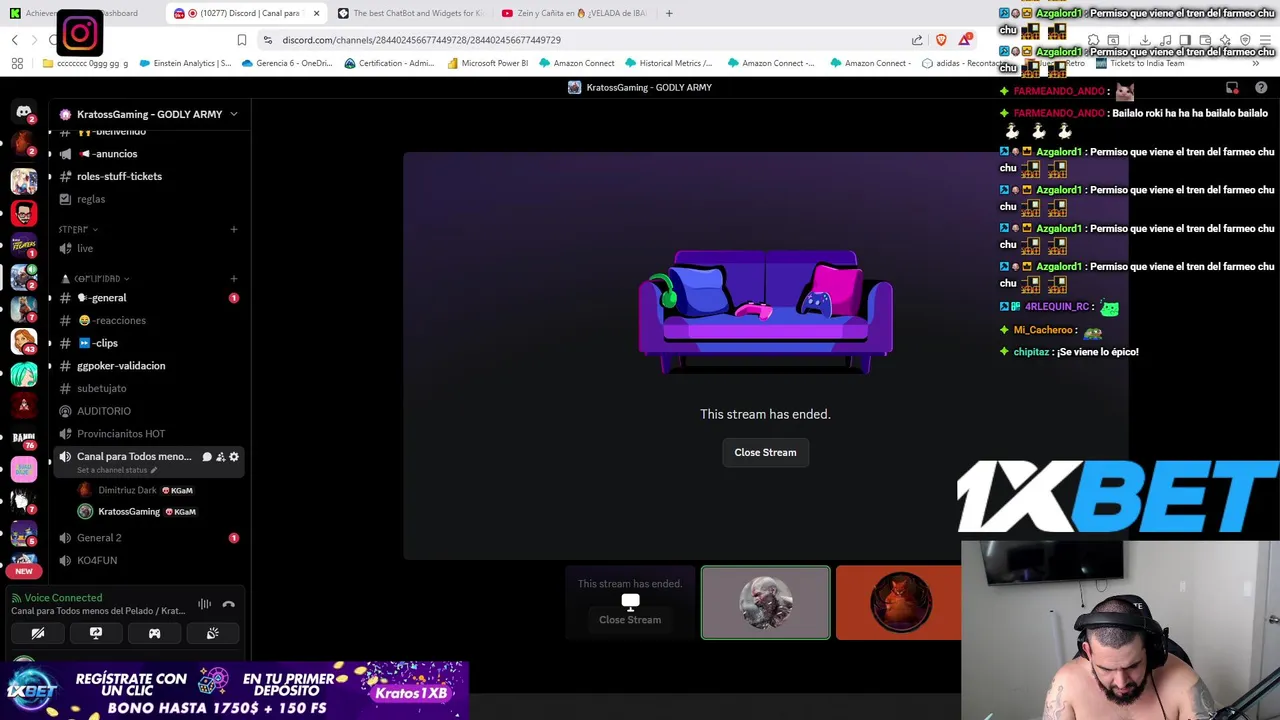1280x720 pixels.
Task: Open pink server icon in sidebar
Action: tap(24, 469)
